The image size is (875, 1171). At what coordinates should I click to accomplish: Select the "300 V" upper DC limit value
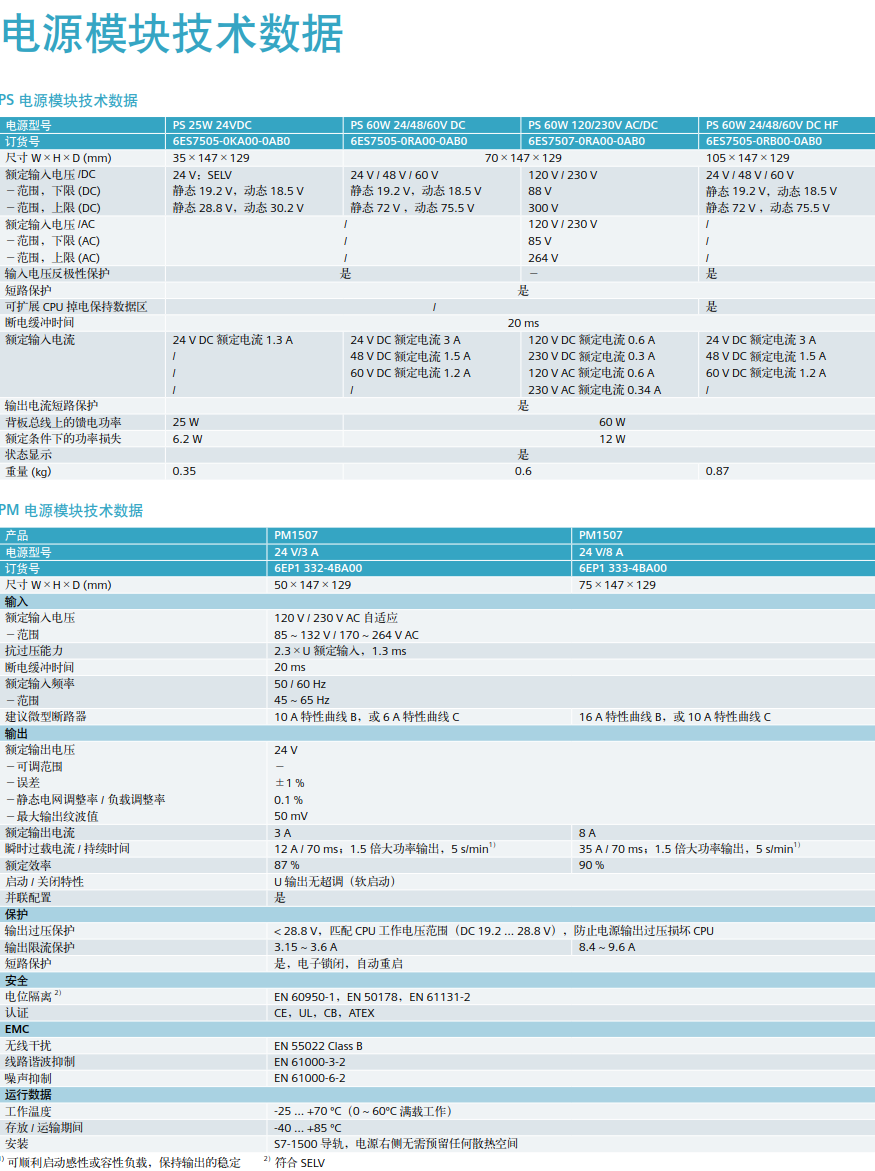pos(543,208)
